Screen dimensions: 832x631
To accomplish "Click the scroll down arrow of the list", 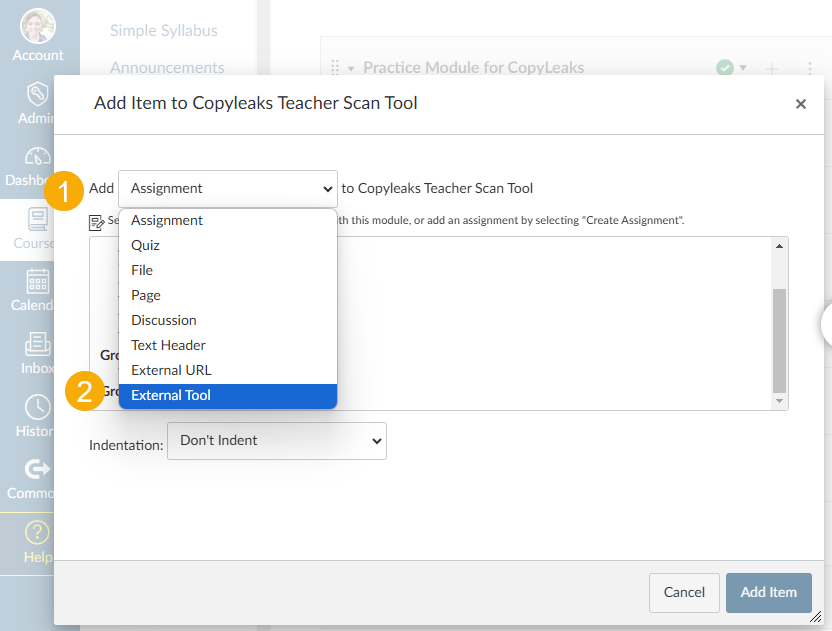I will coord(779,401).
